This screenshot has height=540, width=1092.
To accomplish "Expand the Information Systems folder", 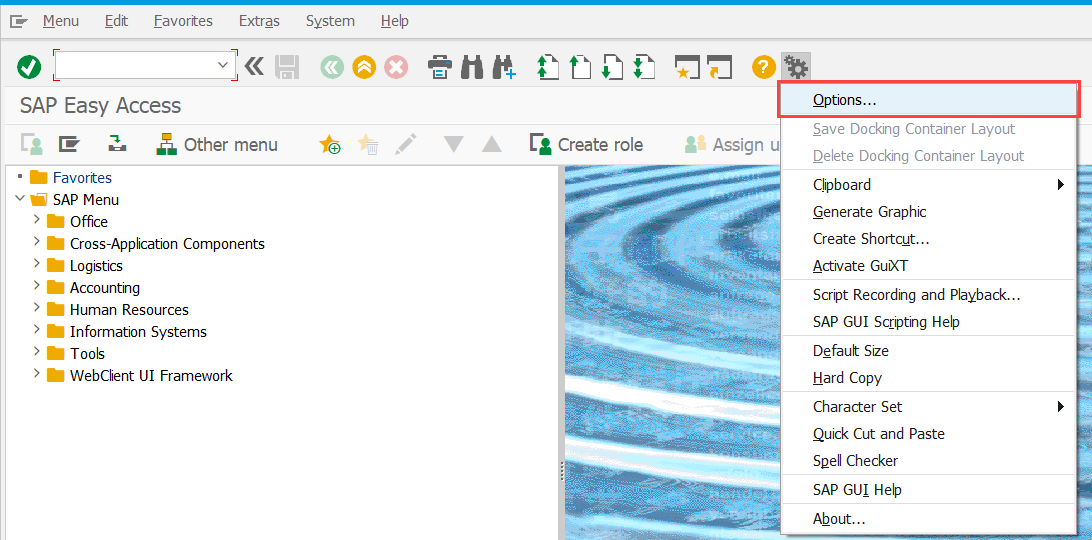I will point(36,330).
